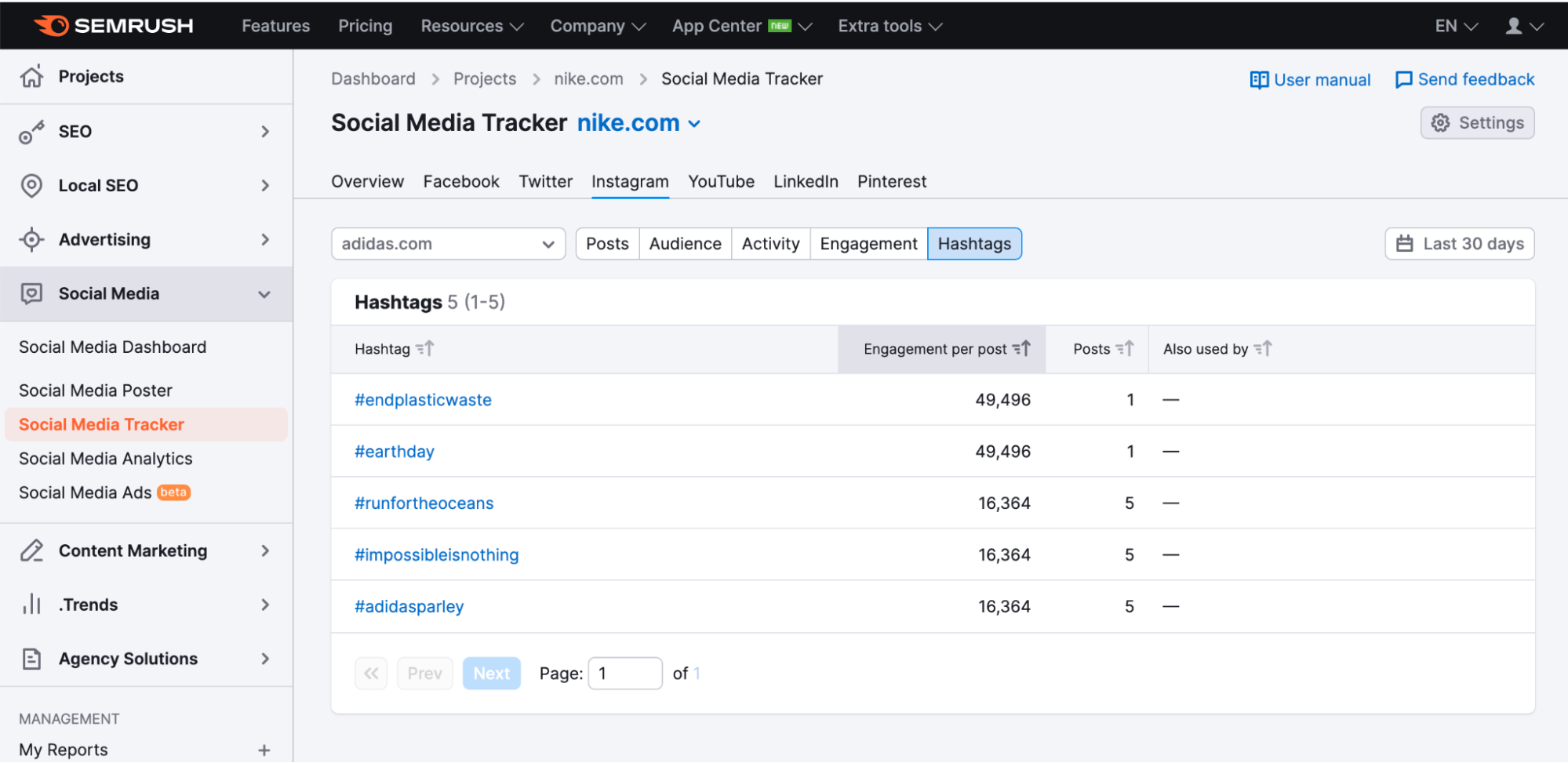The image size is (1568, 763).
Task: Expand the Advertising section
Action: click(265, 240)
